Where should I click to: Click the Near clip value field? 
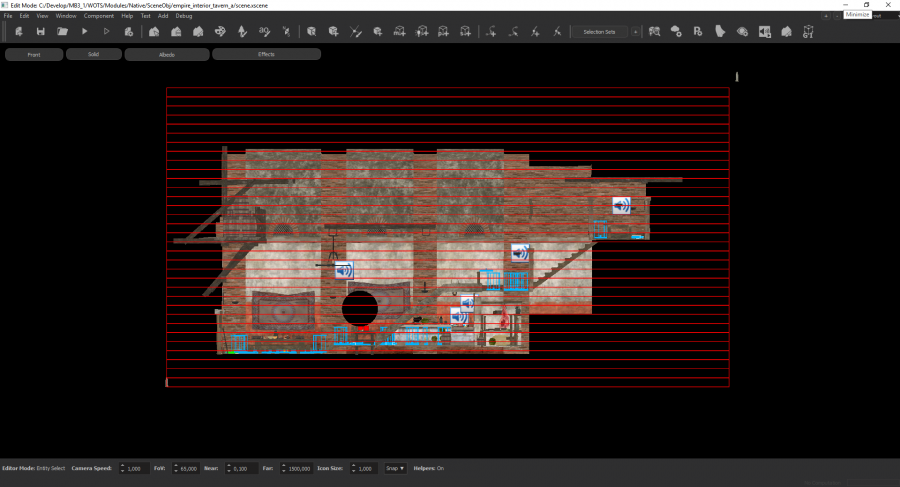[240, 469]
